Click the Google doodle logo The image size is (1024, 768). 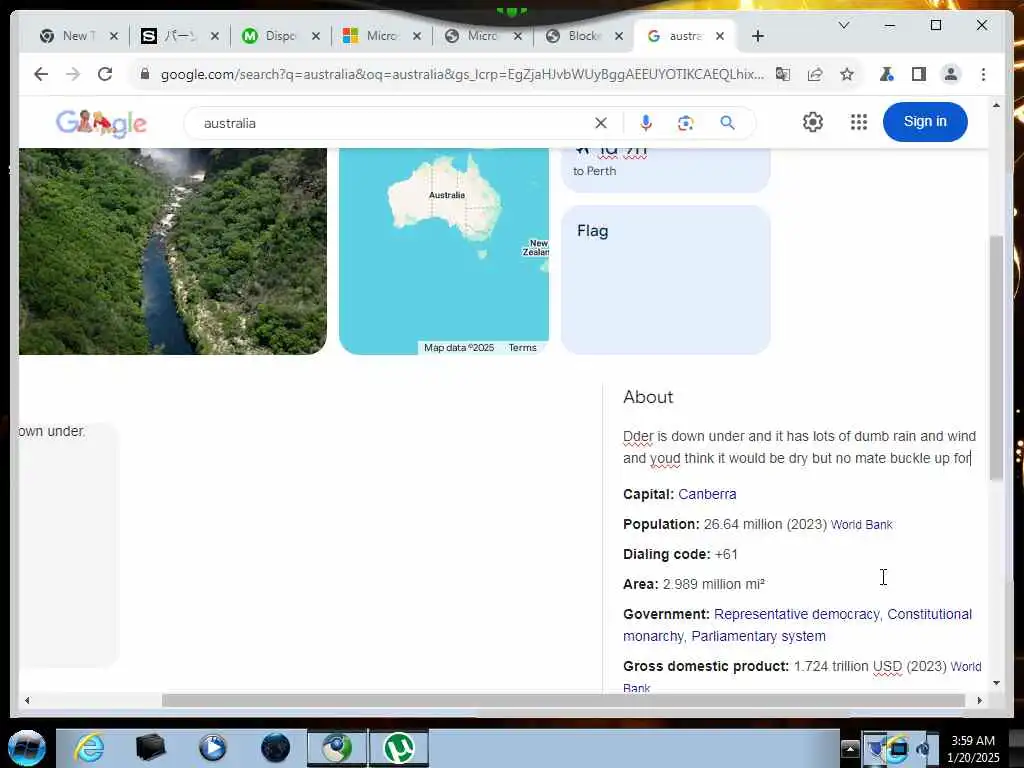(101, 123)
